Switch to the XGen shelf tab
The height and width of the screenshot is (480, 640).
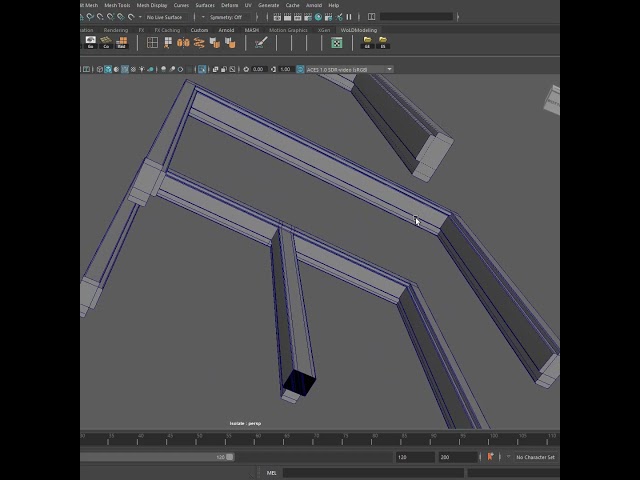pos(324,30)
